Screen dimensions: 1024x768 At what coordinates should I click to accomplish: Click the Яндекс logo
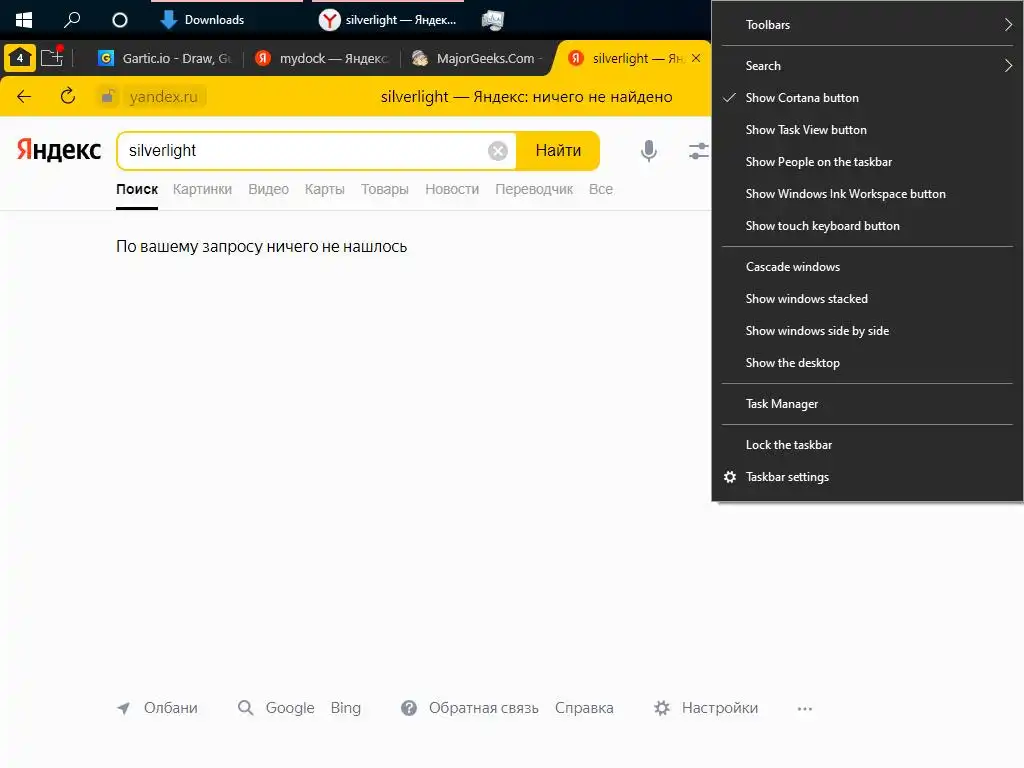[59, 150]
